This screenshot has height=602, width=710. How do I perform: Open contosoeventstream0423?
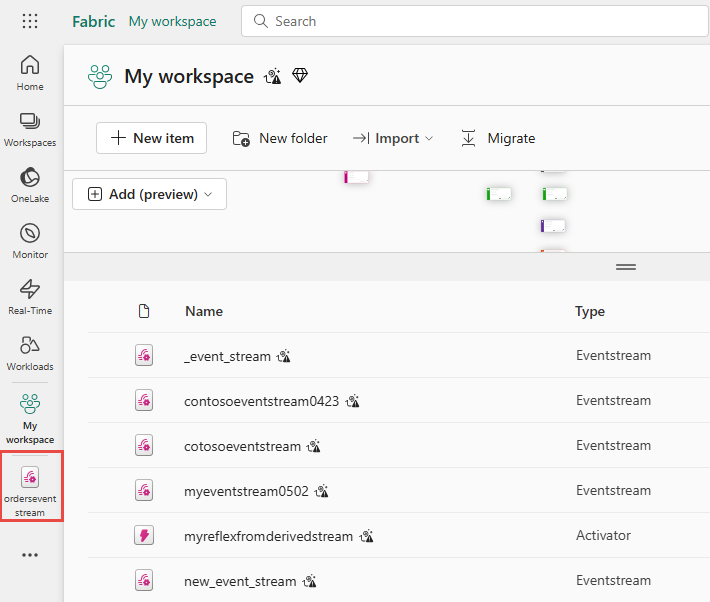[261, 401]
